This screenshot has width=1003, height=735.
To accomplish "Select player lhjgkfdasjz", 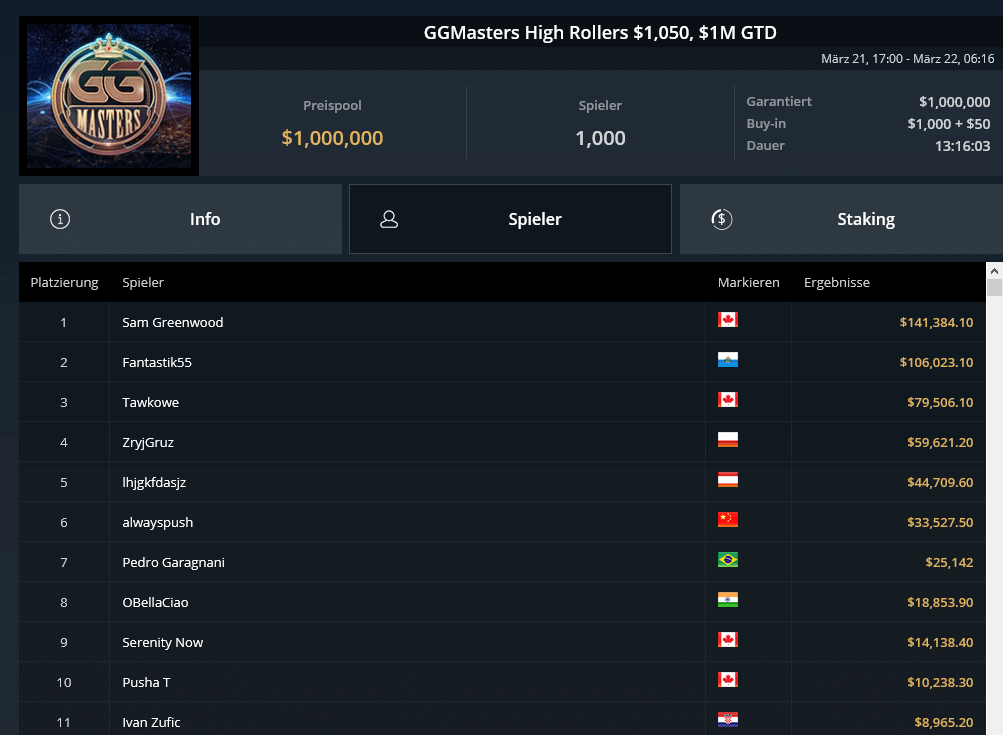I will [154, 482].
